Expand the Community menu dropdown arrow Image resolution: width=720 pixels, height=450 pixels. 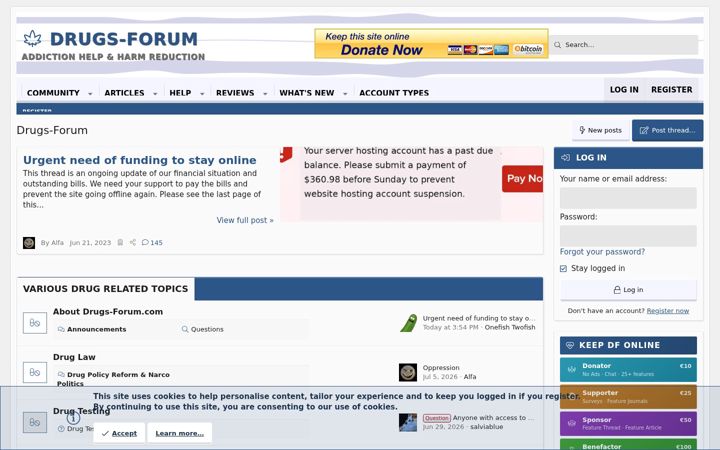click(x=90, y=94)
